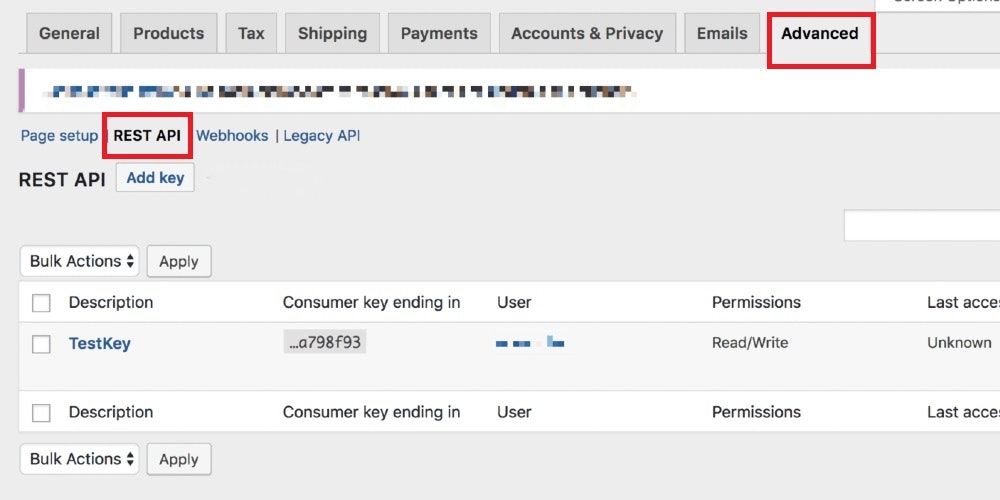This screenshot has width=1000, height=500.
Task: Check the TestKey row checkbox
Action: click(41, 344)
